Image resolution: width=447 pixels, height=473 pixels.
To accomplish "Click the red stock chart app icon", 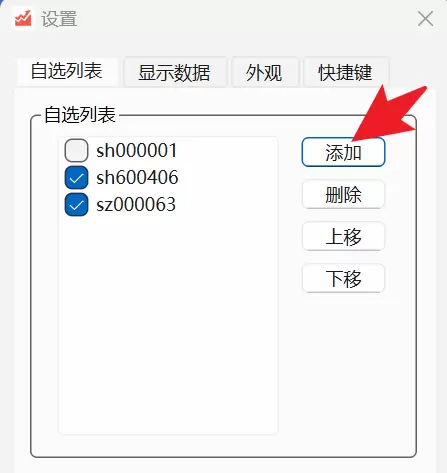I will tap(23, 18).
